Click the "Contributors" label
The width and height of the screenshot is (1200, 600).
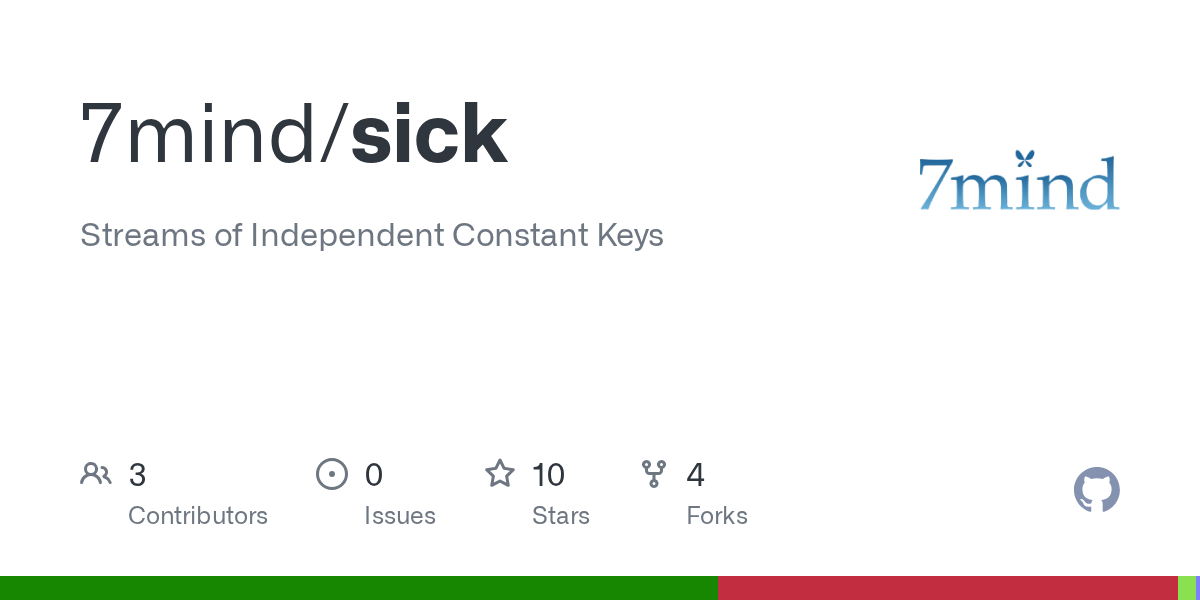(198, 516)
